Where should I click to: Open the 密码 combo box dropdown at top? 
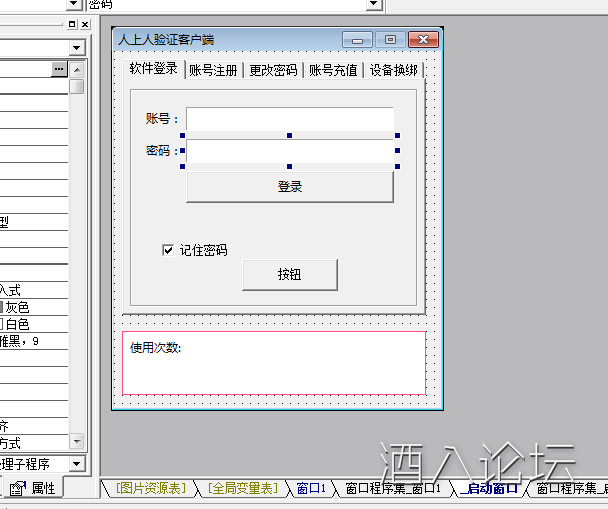[x=374, y=5]
